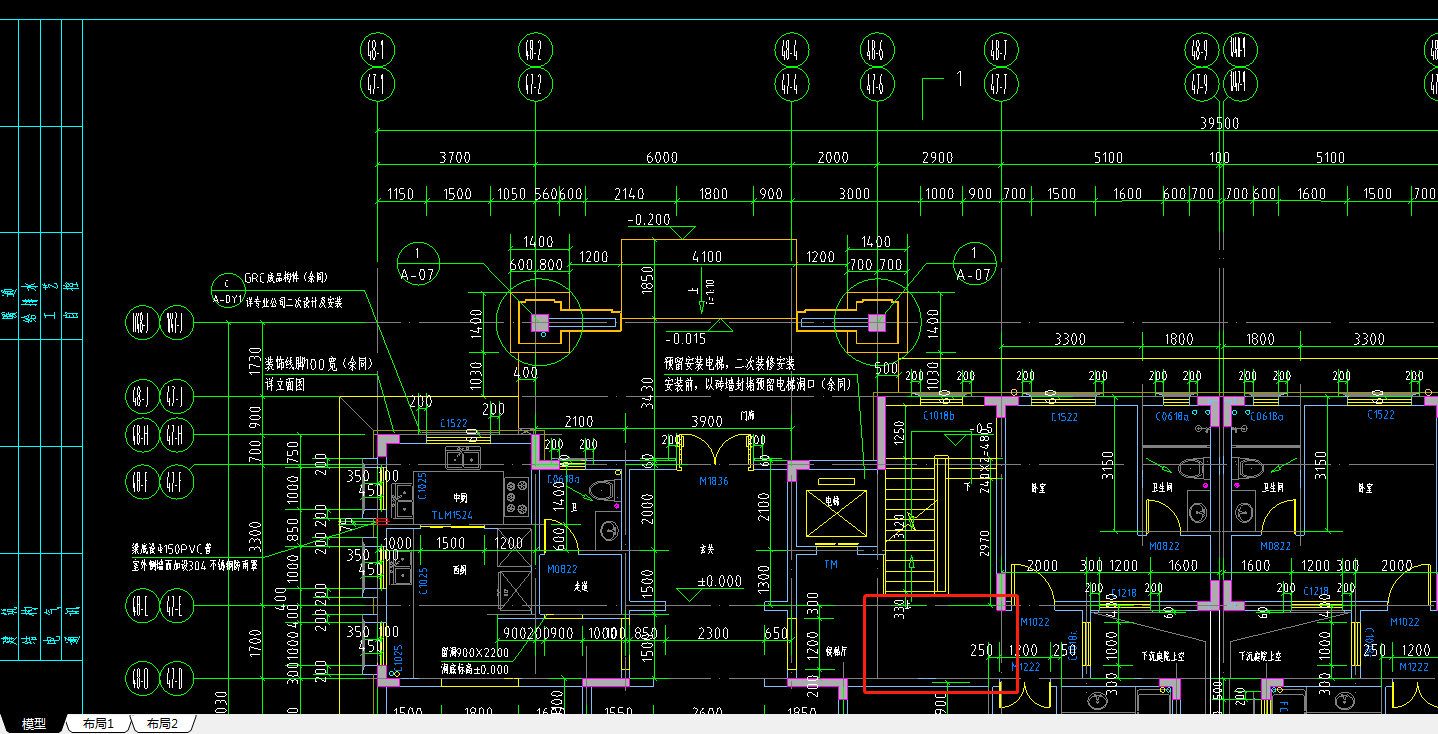The image size is (1438, 734).
Task: Click the 1150 dimension text
Action: click(x=400, y=194)
